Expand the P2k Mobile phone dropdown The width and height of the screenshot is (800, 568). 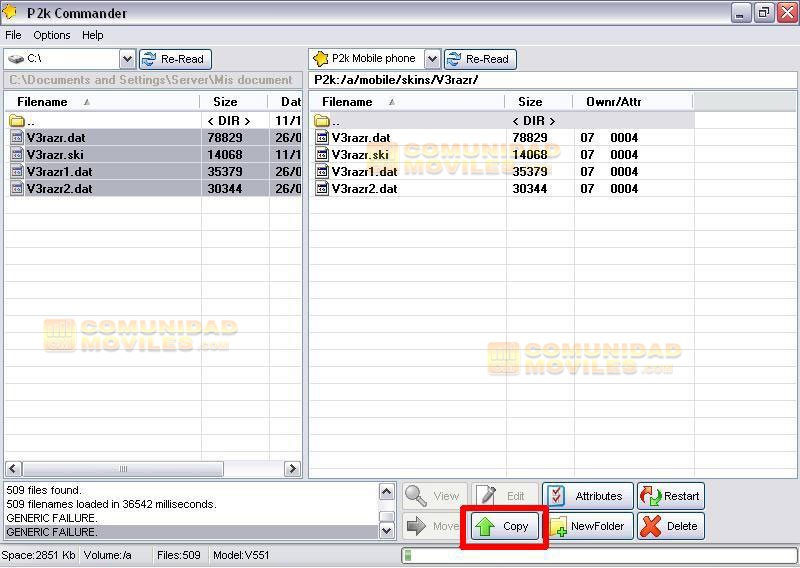pyautogui.click(x=432, y=59)
